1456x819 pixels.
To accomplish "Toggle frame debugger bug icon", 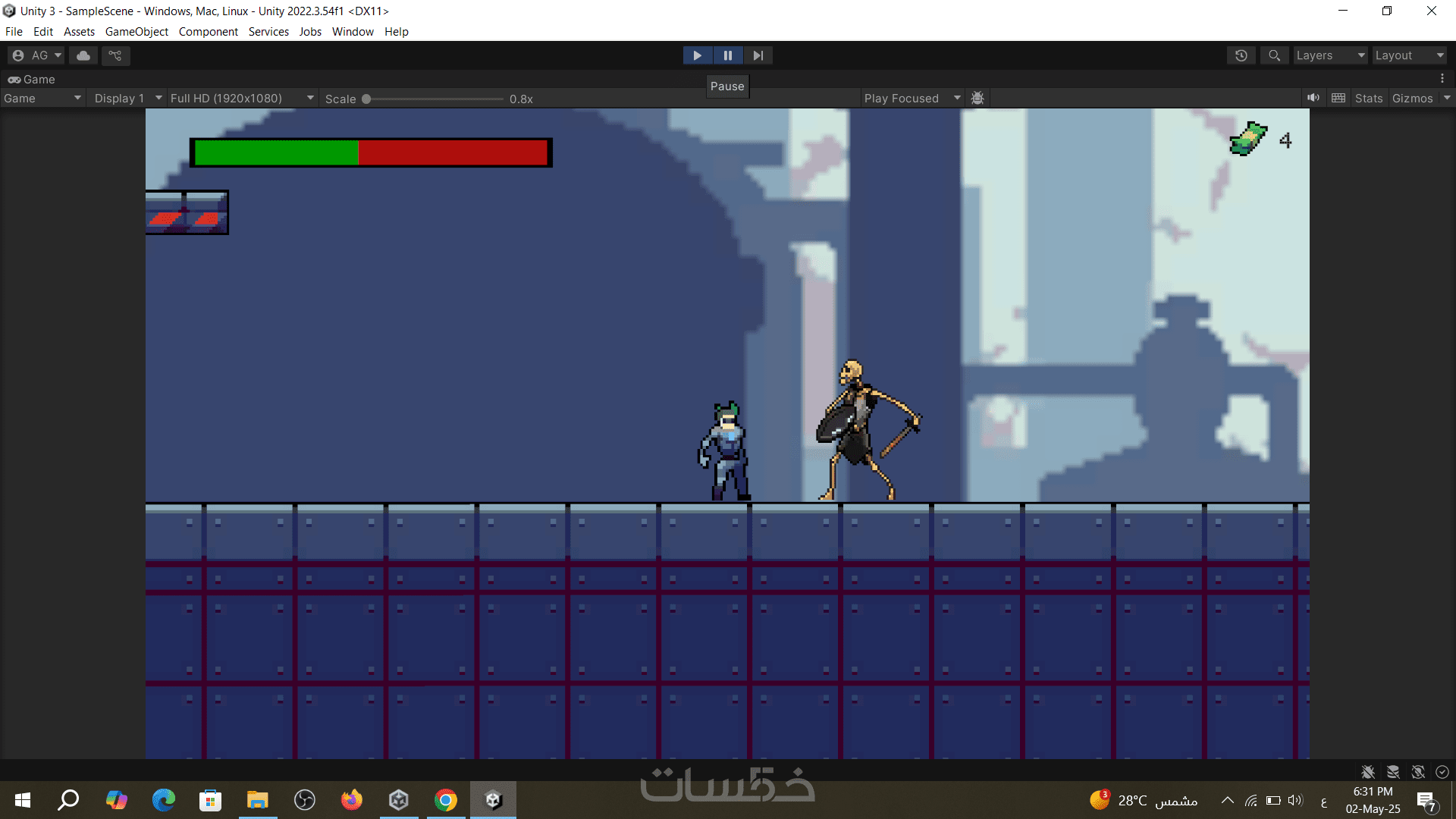I will click(977, 98).
